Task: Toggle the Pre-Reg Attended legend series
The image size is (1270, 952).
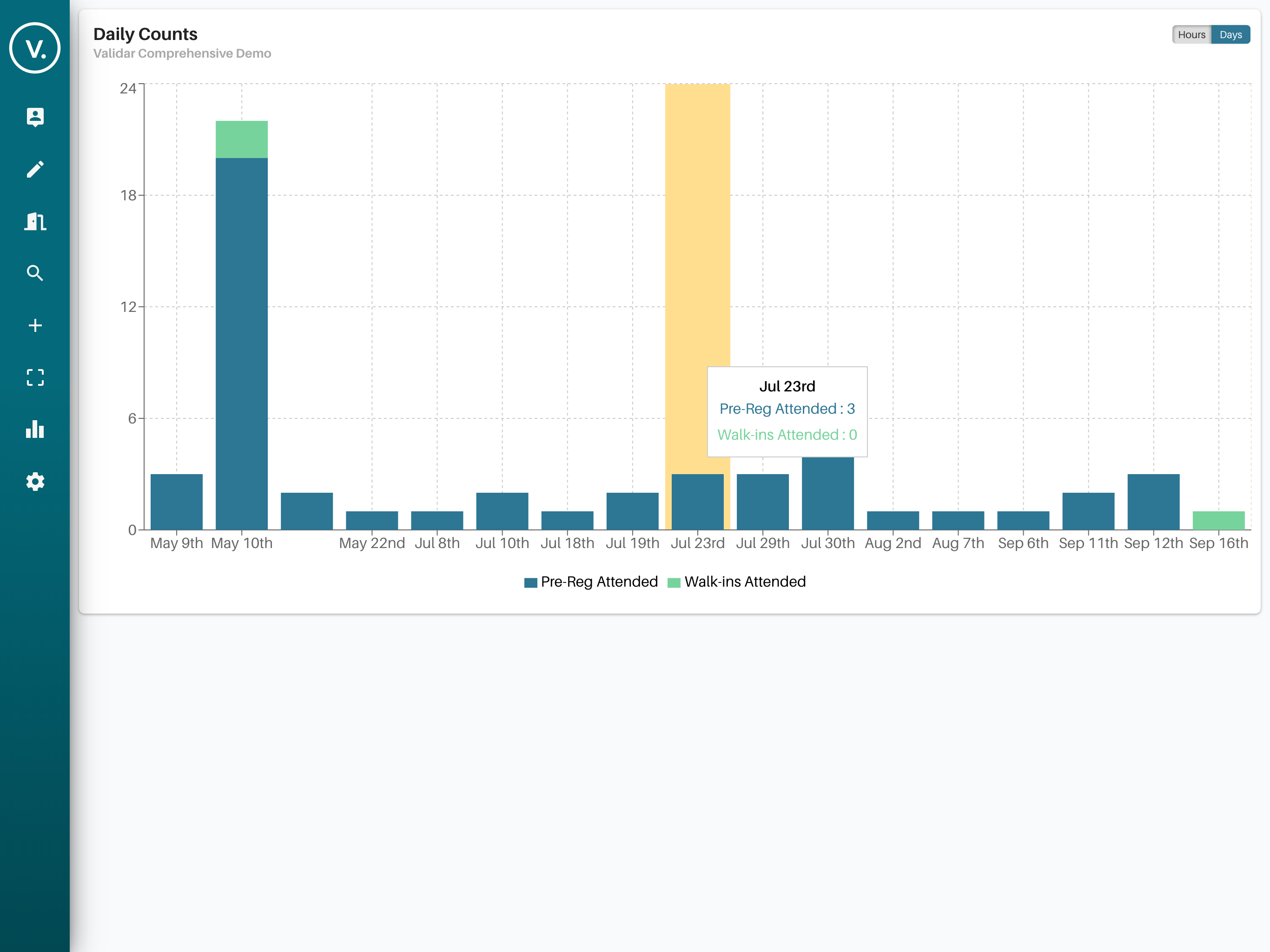Action: [591, 582]
